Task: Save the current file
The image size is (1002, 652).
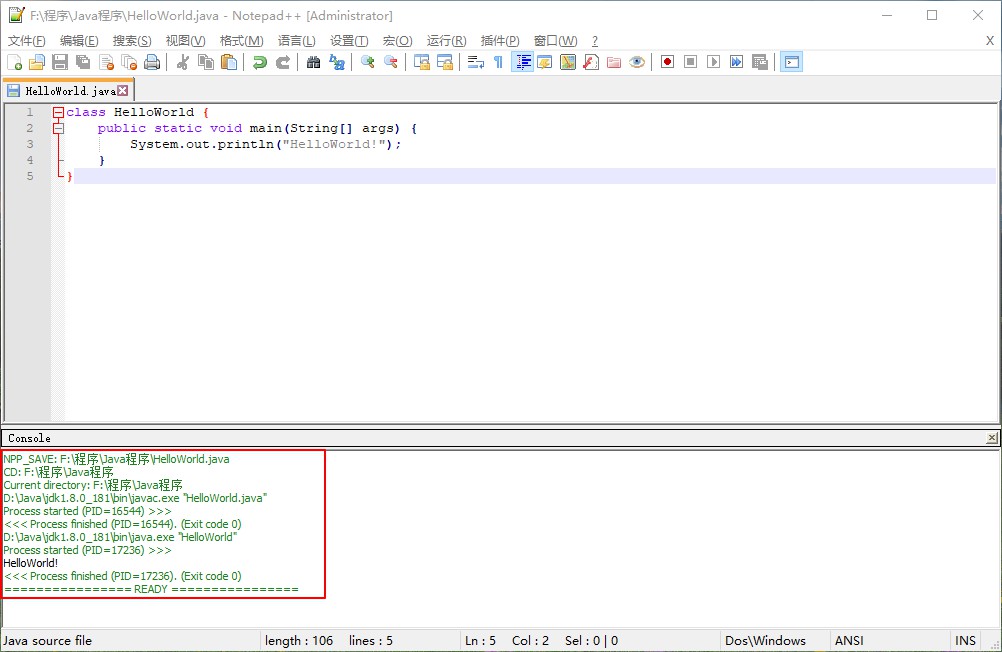Action: click(x=60, y=62)
